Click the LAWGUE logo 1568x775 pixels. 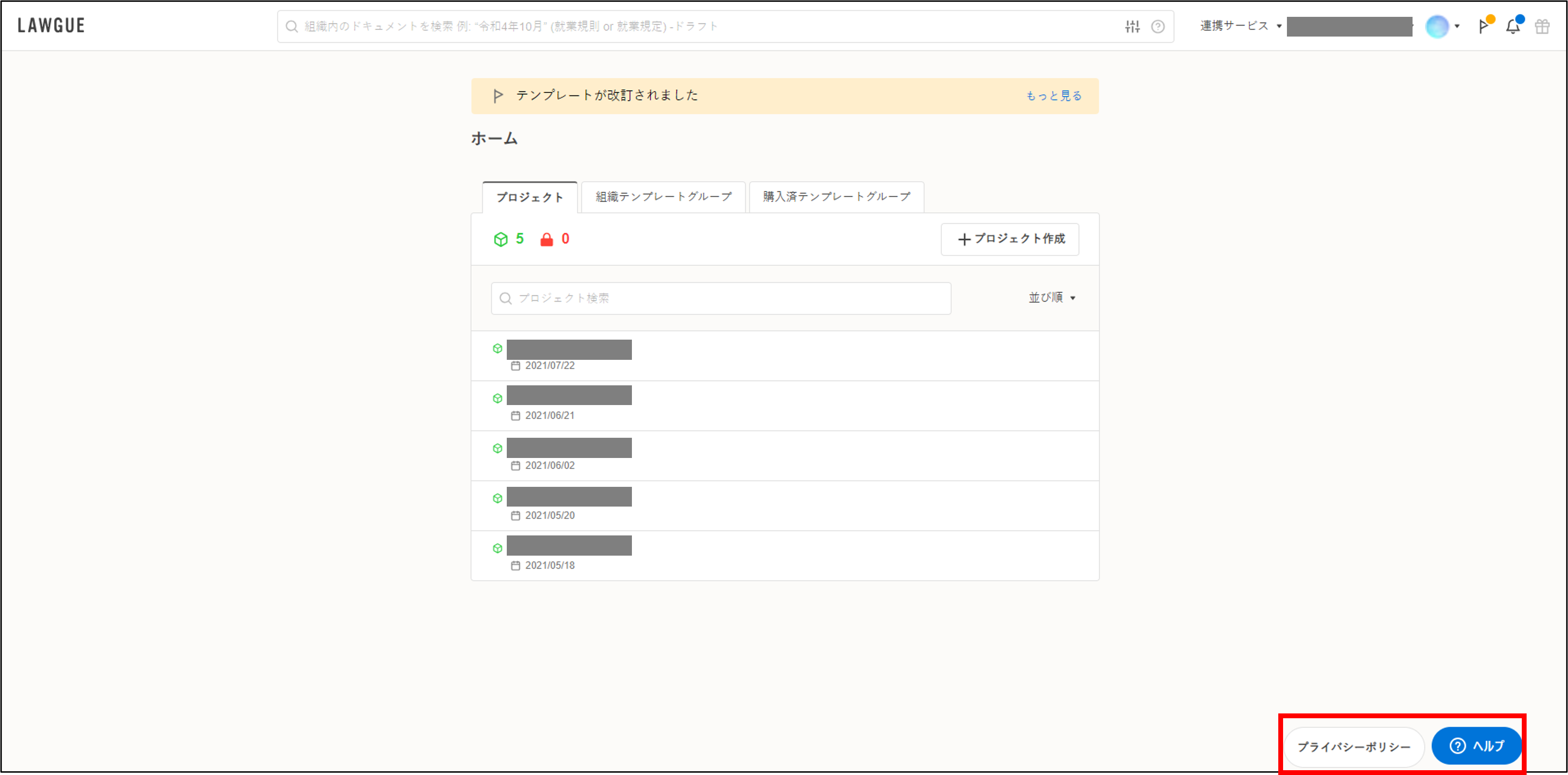[x=51, y=25]
